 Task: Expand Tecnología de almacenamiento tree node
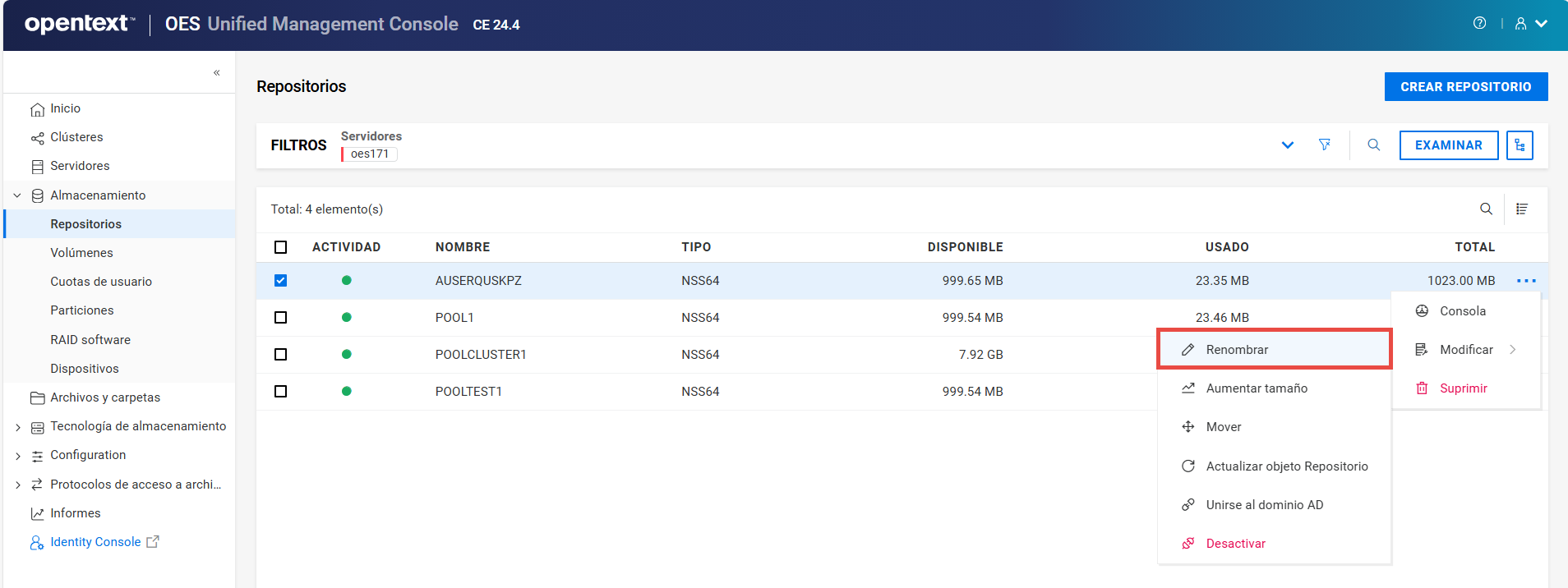(18, 427)
